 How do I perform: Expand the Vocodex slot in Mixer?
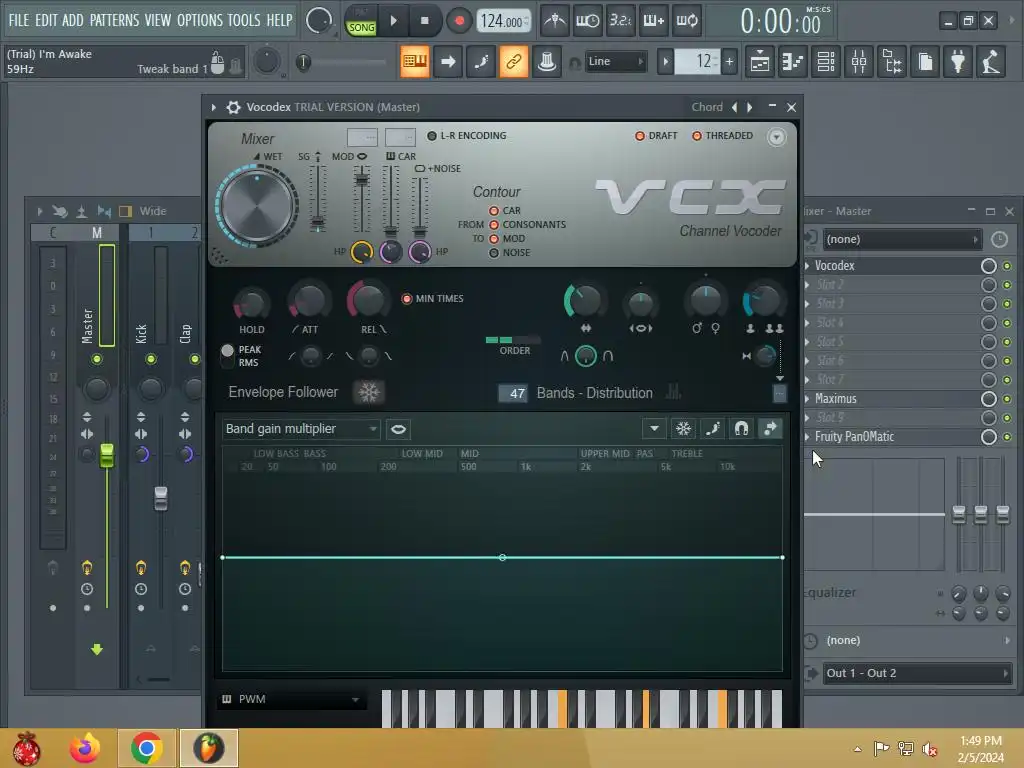tap(808, 266)
